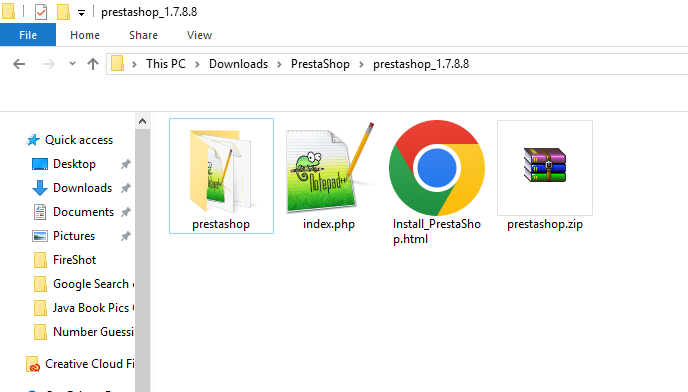The width and height of the screenshot is (688, 392).
Task: Click prestashop_1.7.8.8 breadcrumb segment
Action: [x=421, y=64]
